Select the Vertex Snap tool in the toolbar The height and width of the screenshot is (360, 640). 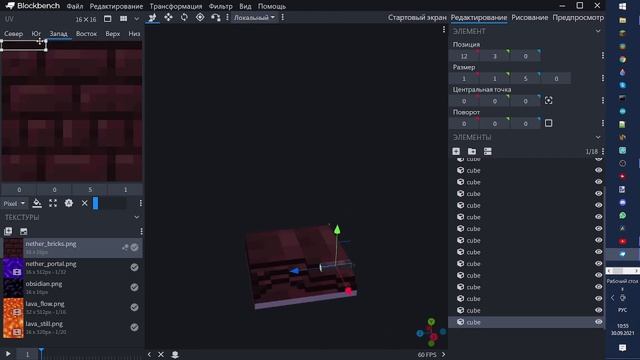pyautogui.click(x=216, y=18)
